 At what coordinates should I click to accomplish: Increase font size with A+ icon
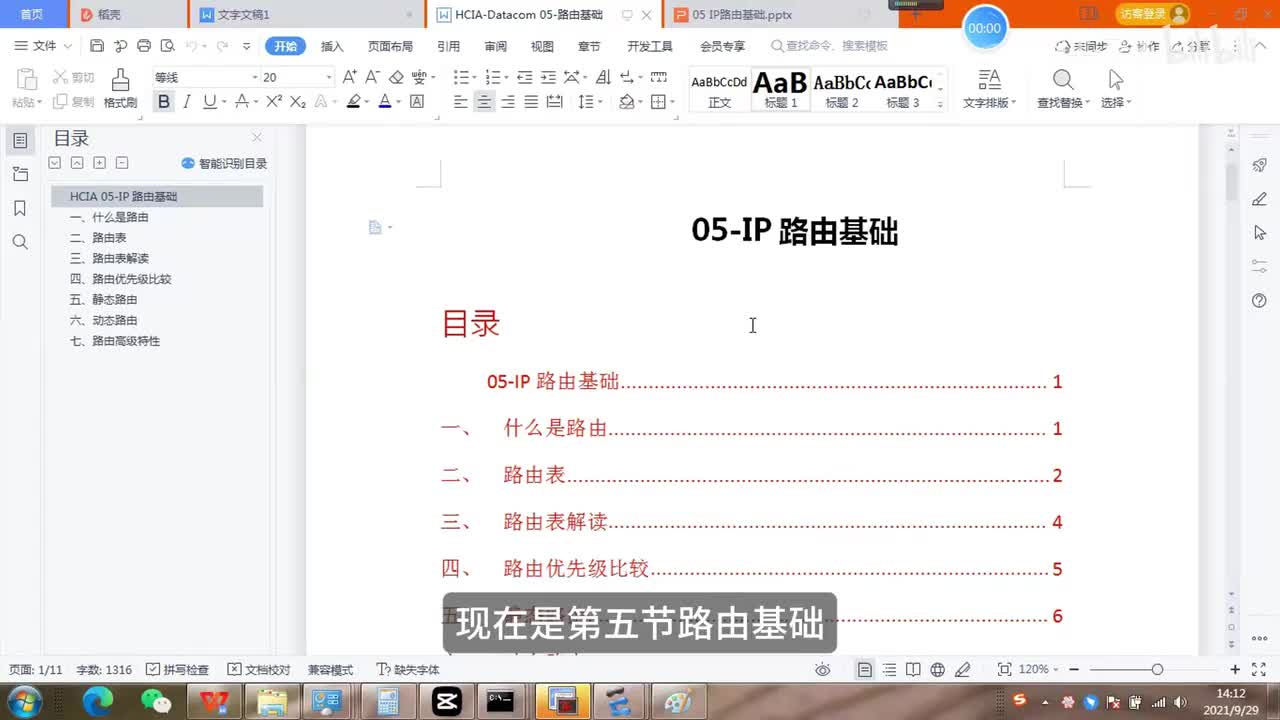pos(350,77)
